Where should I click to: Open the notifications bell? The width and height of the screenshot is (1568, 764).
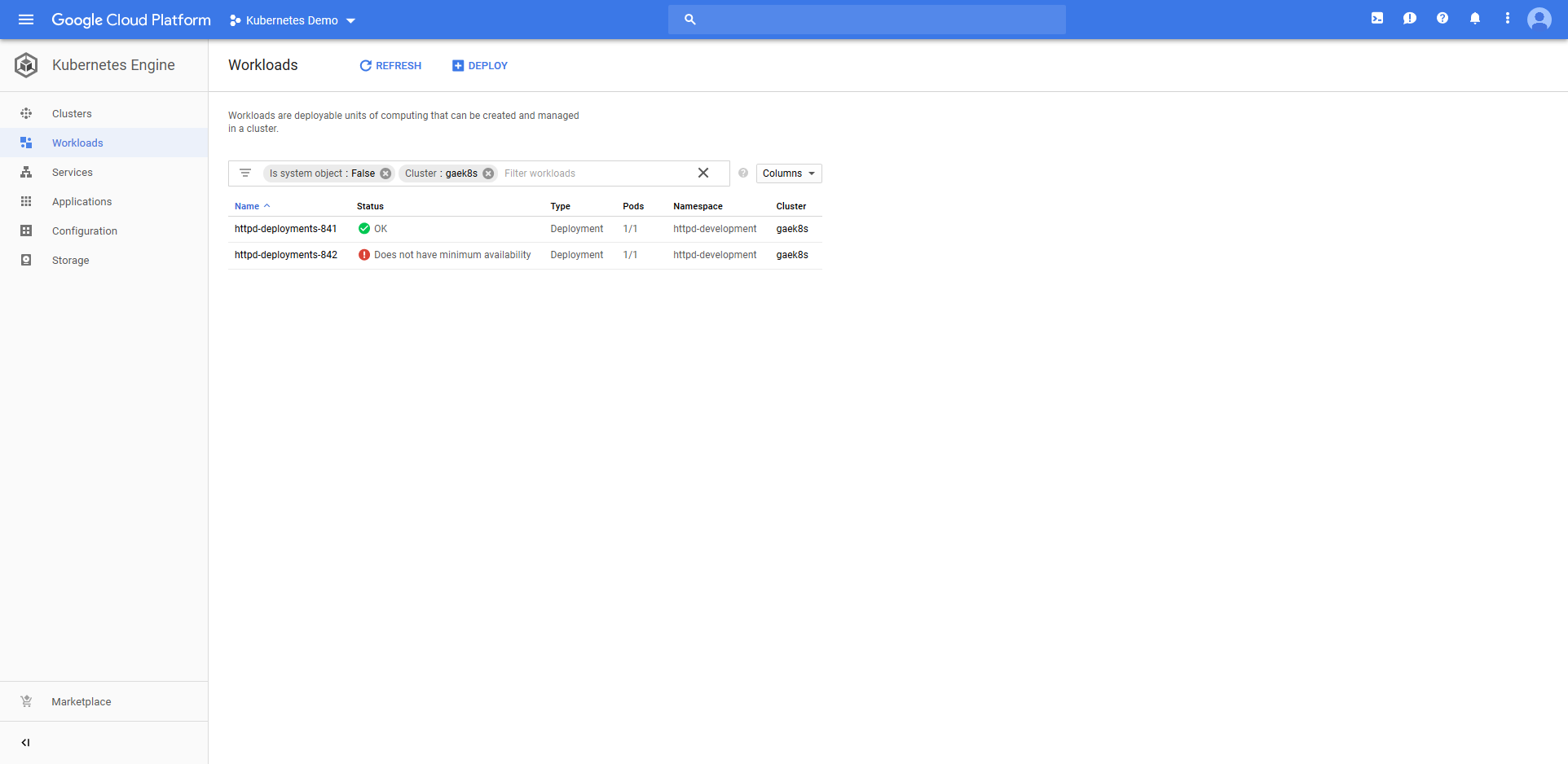(x=1475, y=19)
